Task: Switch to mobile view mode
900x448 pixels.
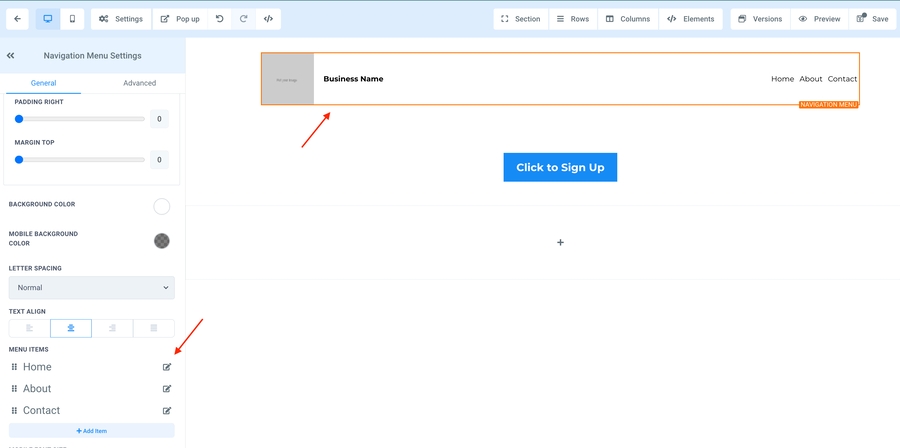Action: [x=72, y=19]
